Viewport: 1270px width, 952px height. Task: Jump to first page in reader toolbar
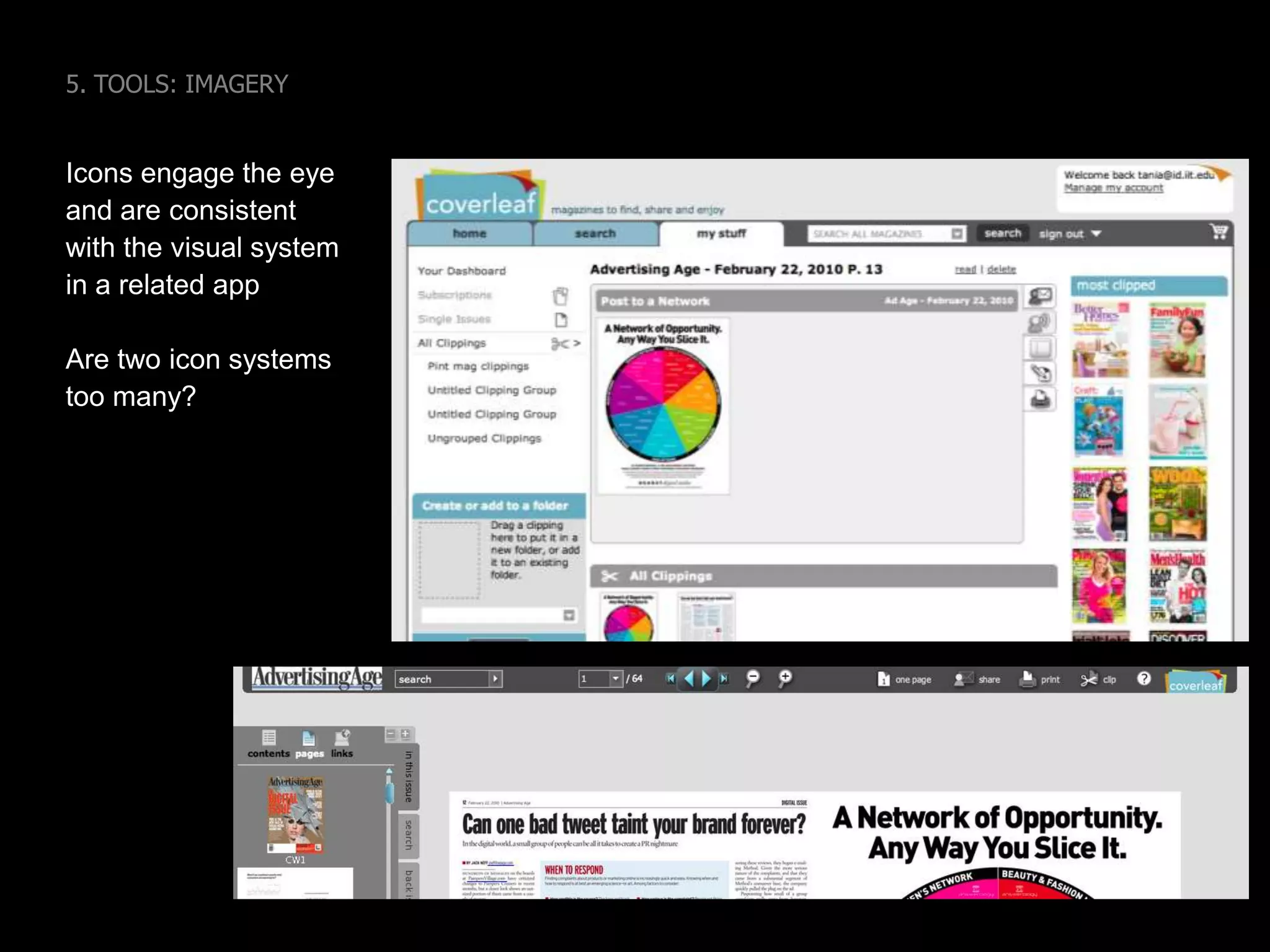click(670, 679)
